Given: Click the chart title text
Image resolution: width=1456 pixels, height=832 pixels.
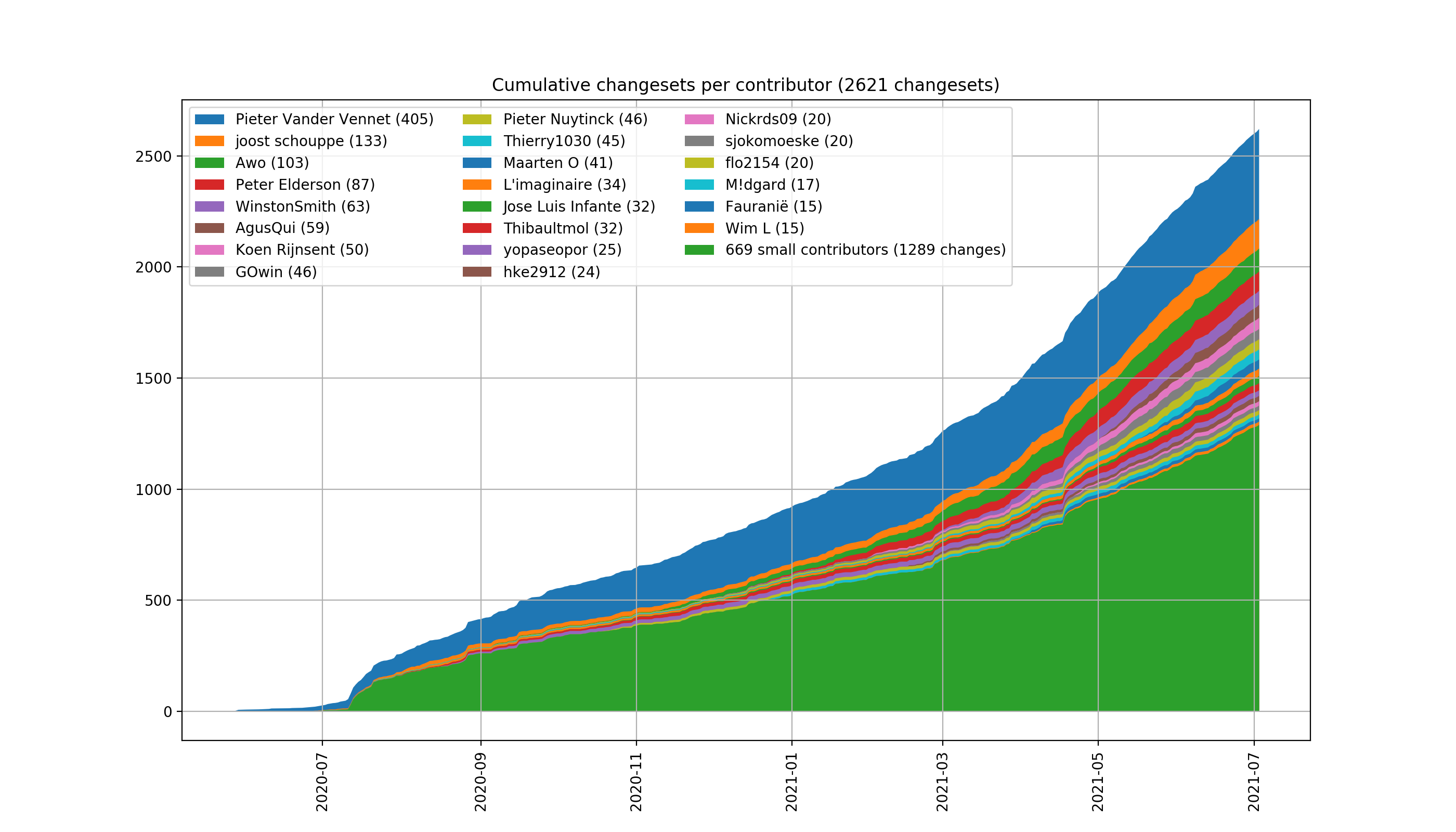Looking at the screenshot, I should point(745,85).
